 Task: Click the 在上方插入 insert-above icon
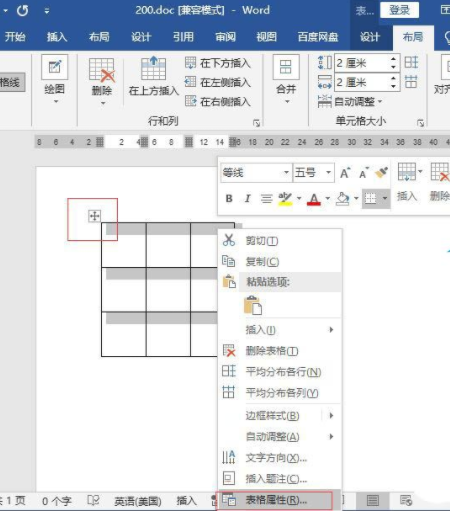[153, 68]
